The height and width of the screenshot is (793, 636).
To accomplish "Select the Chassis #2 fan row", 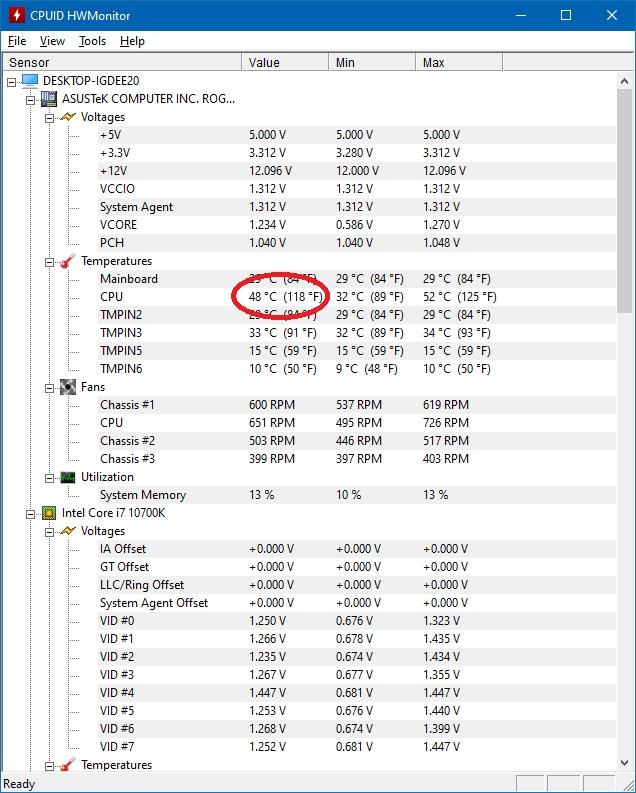I will tap(357, 440).
